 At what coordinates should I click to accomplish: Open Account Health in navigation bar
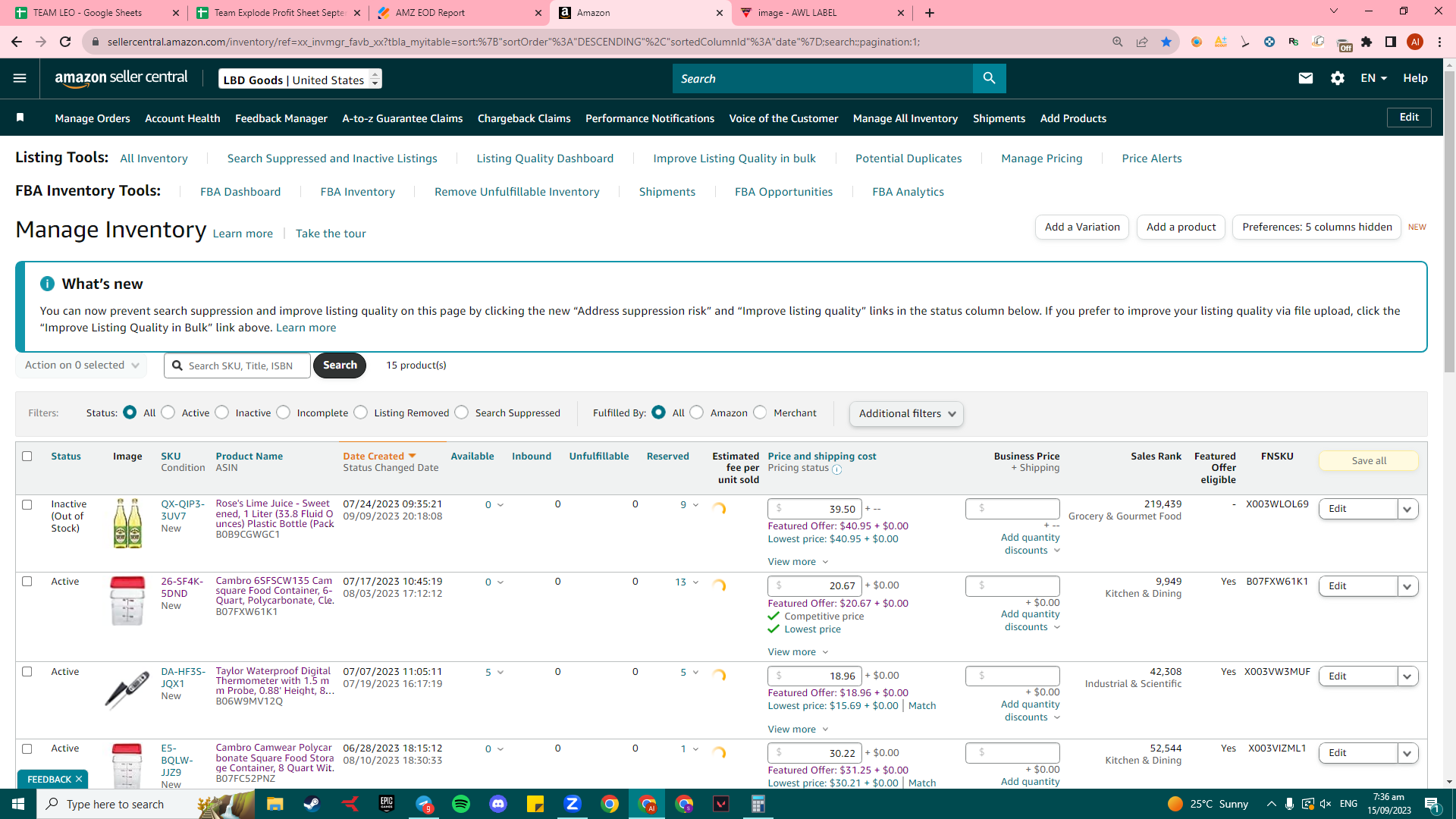tap(183, 118)
